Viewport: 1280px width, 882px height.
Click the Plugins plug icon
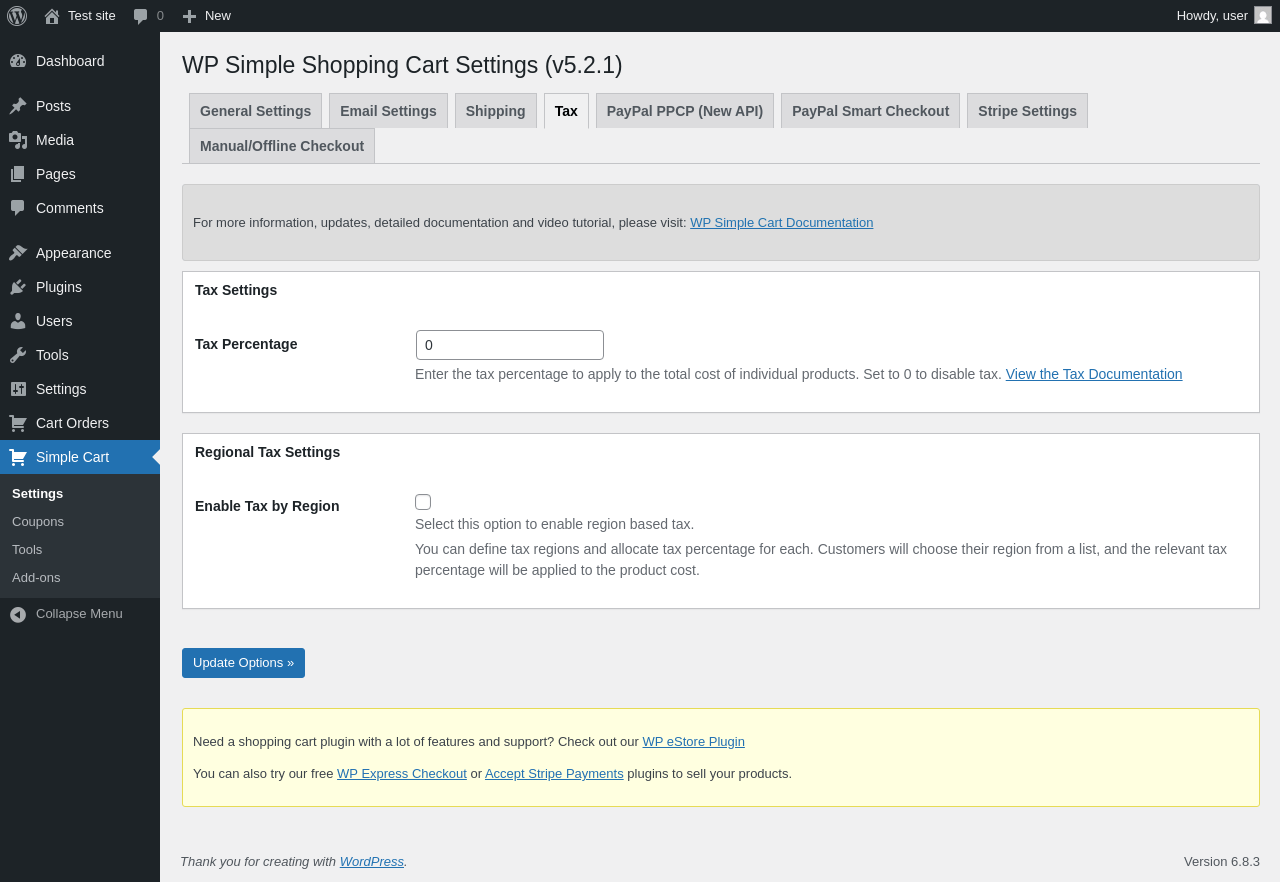(18, 287)
